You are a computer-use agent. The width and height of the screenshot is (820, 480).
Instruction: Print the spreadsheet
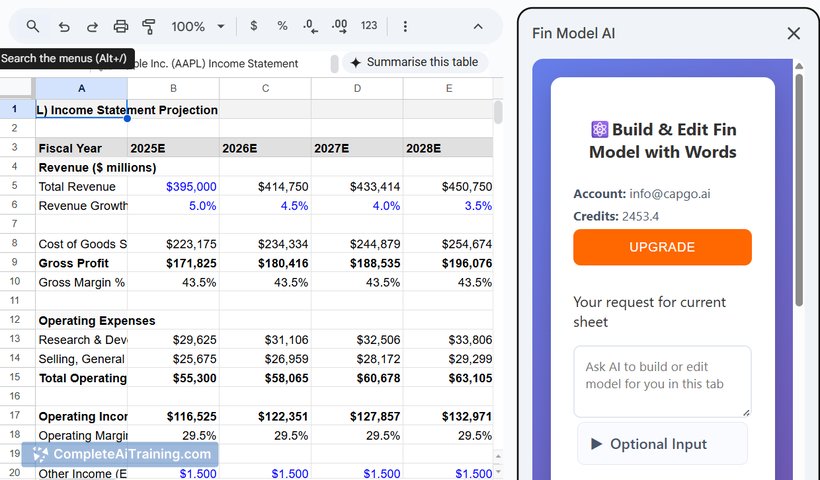coord(121,27)
